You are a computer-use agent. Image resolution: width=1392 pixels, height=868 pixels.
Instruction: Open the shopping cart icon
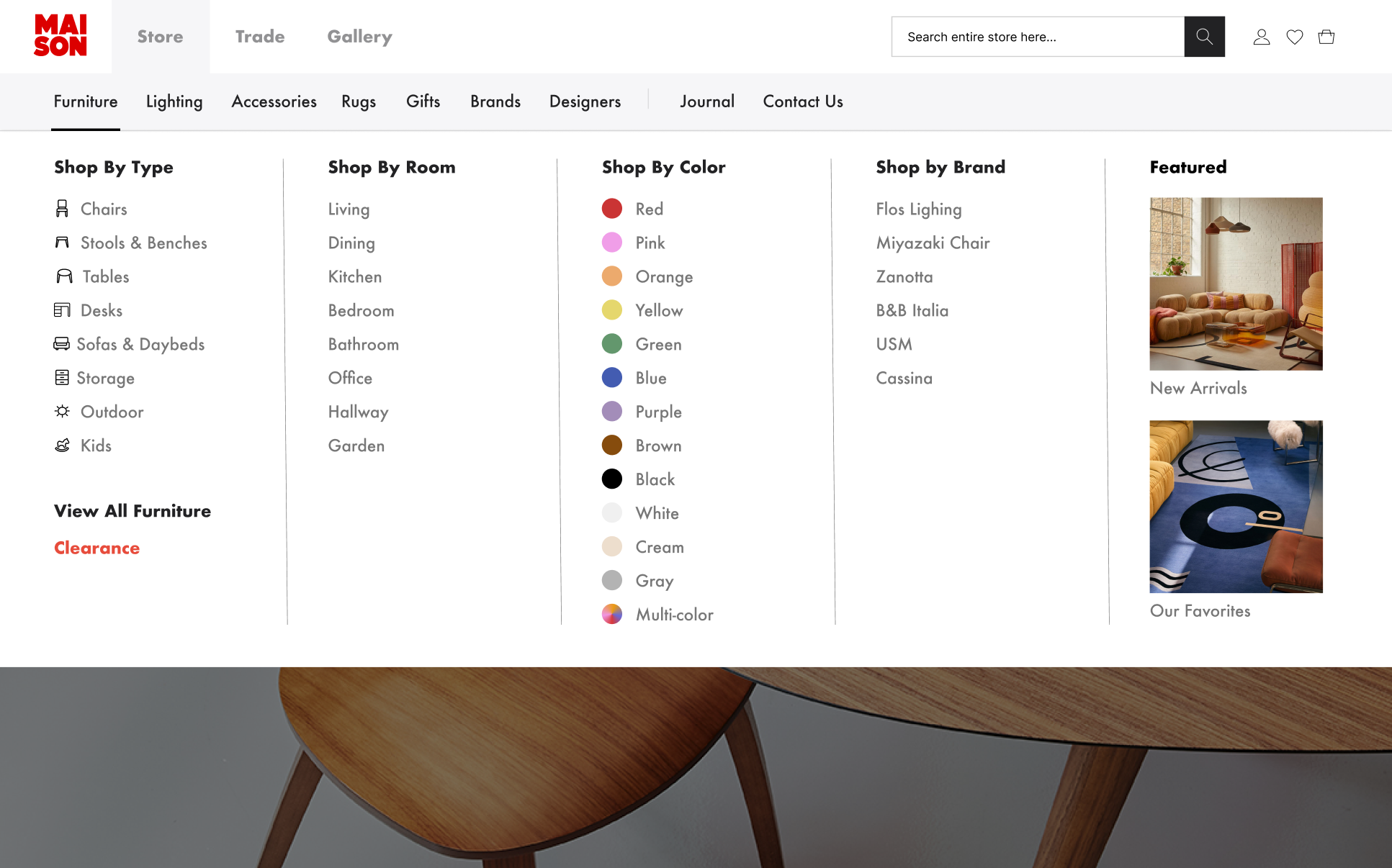point(1326,37)
